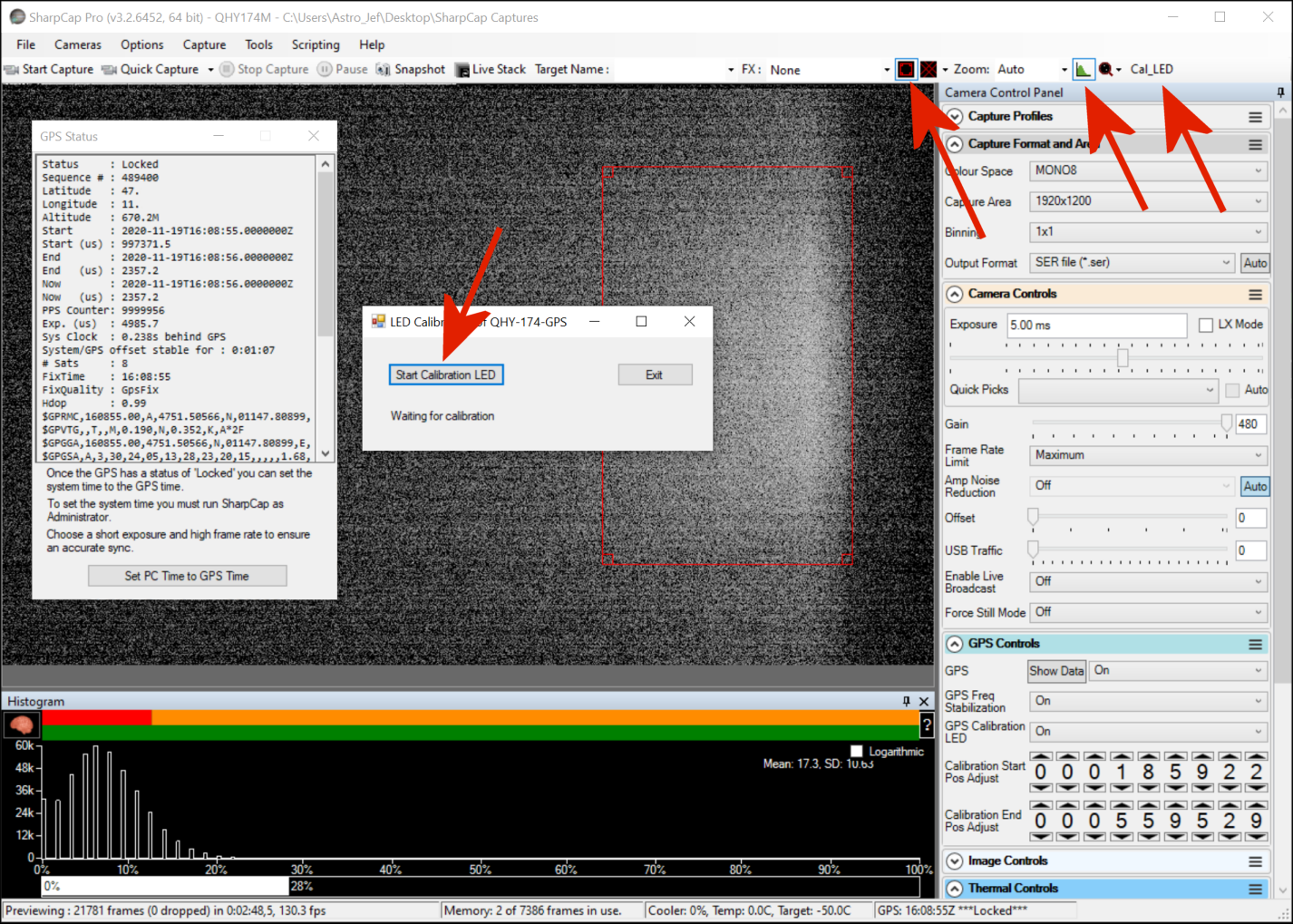The height and width of the screenshot is (924, 1293).
Task: Click the Offset slider thumb
Action: (x=1033, y=517)
